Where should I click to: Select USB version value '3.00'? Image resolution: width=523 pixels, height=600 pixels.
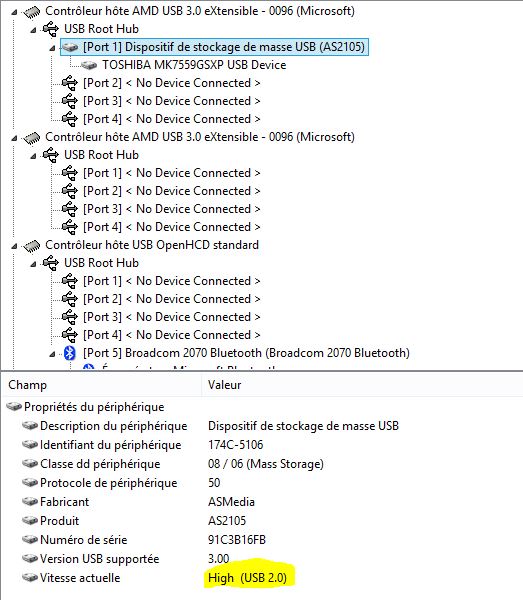(x=218, y=559)
